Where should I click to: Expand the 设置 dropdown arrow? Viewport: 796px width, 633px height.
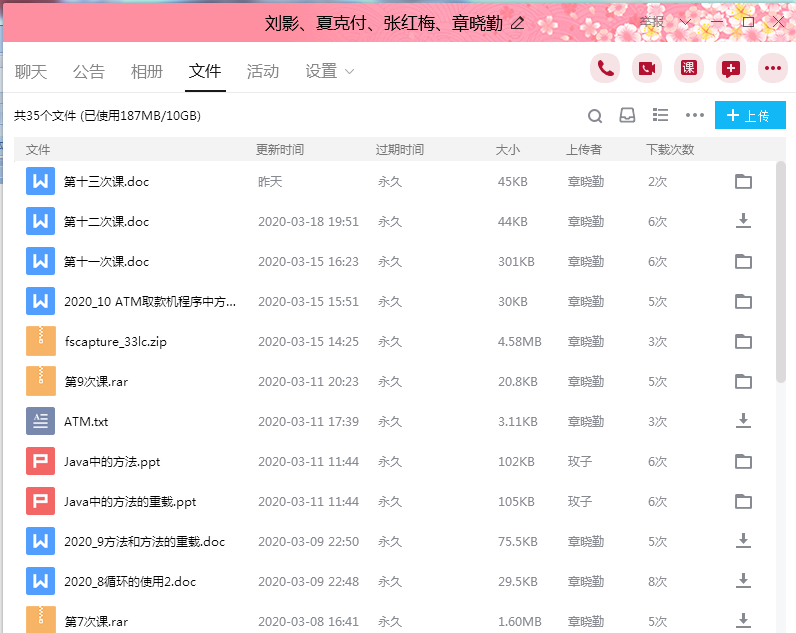click(x=349, y=72)
